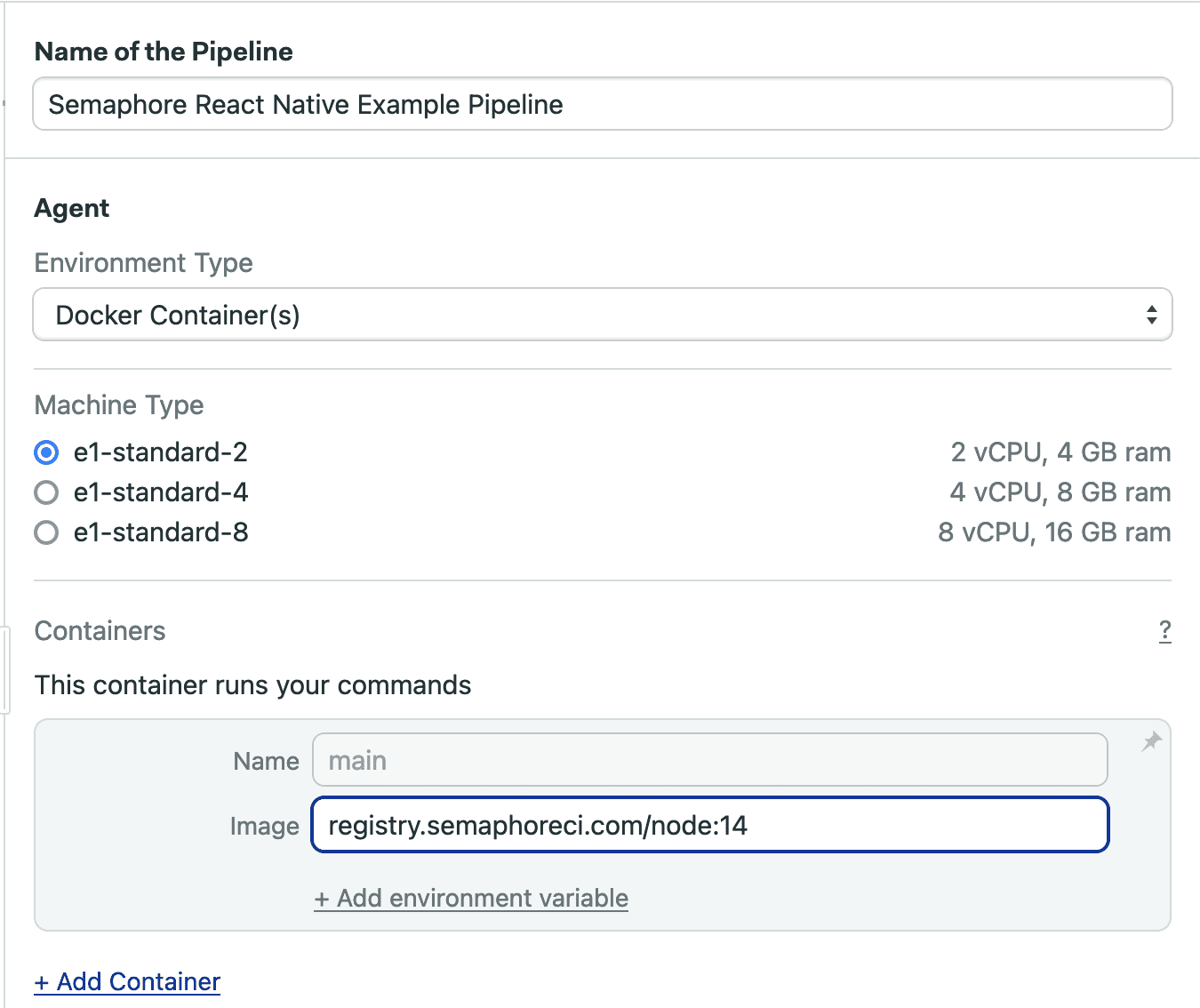The height and width of the screenshot is (1008, 1200).
Task: Choose the e1-standard-8 machine type
Action: coord(45,532)
